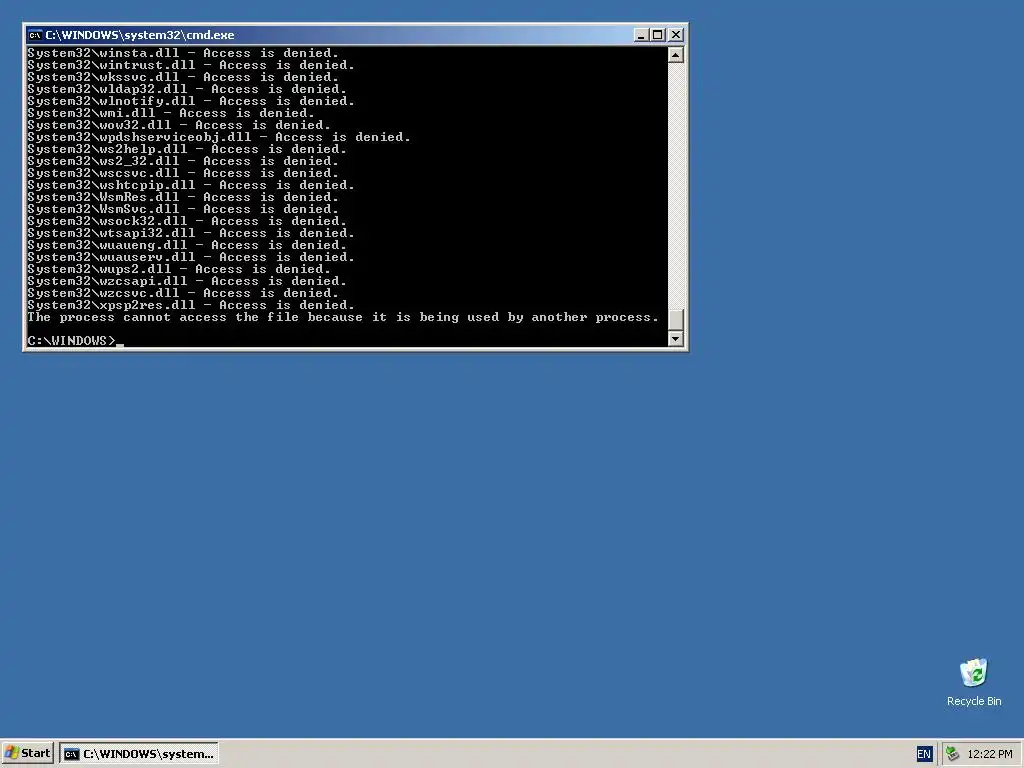Open the Start menu

pyautogui.click(x=27, y=753)
